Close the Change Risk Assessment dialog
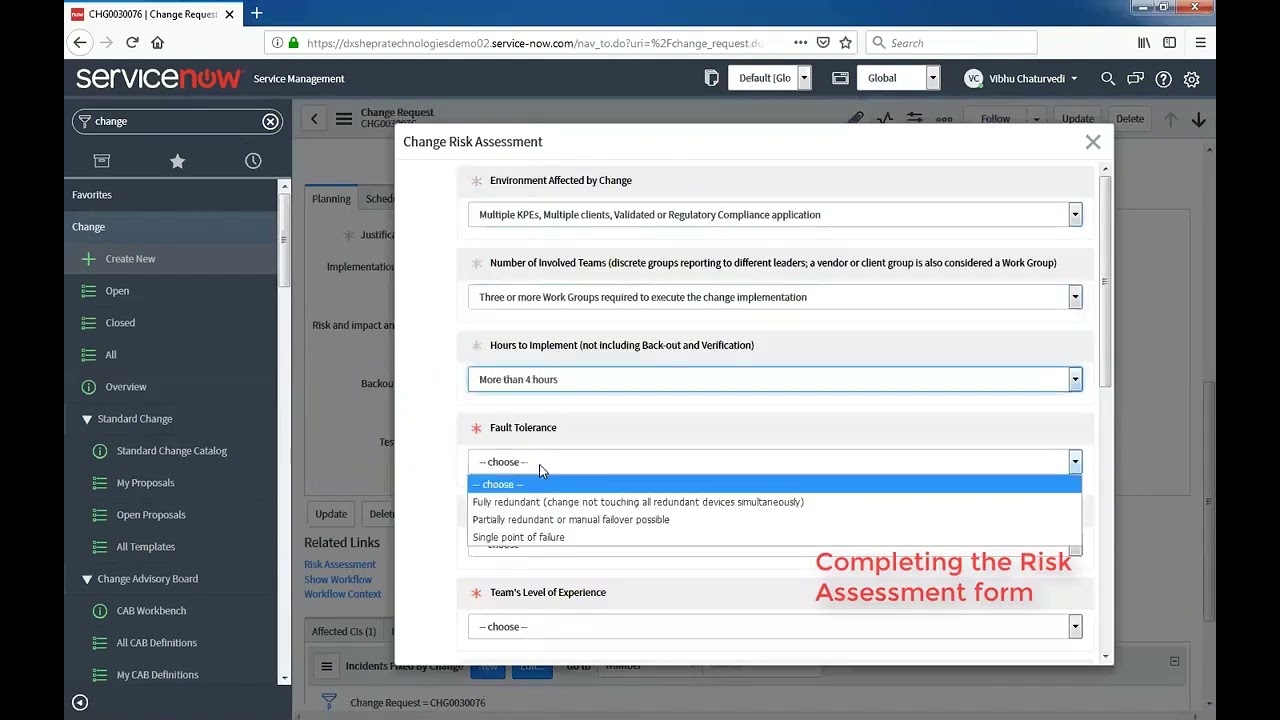The image size is (1280, 720). click(x=1093, y=142)
